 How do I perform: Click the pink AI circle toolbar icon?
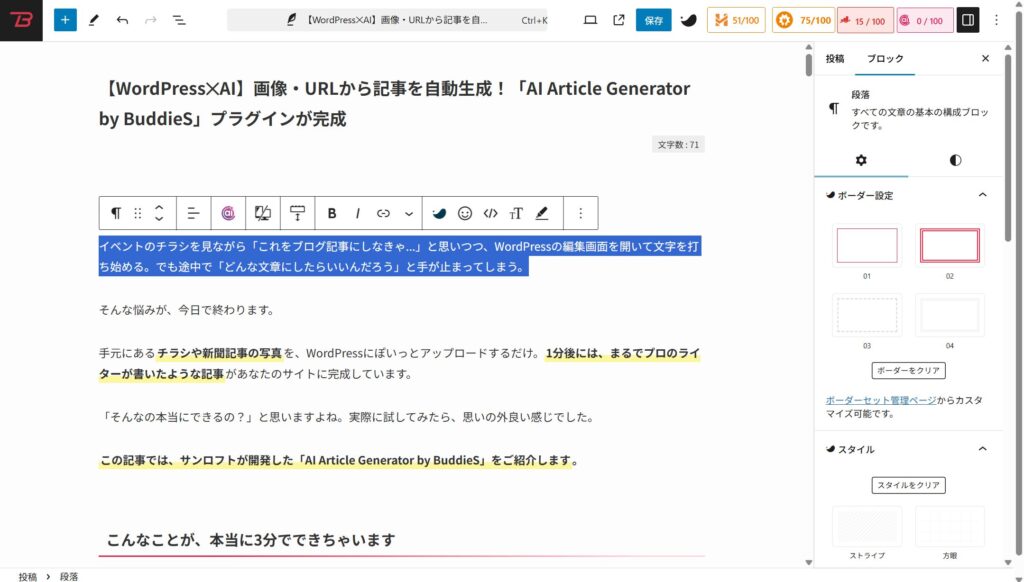228,213
